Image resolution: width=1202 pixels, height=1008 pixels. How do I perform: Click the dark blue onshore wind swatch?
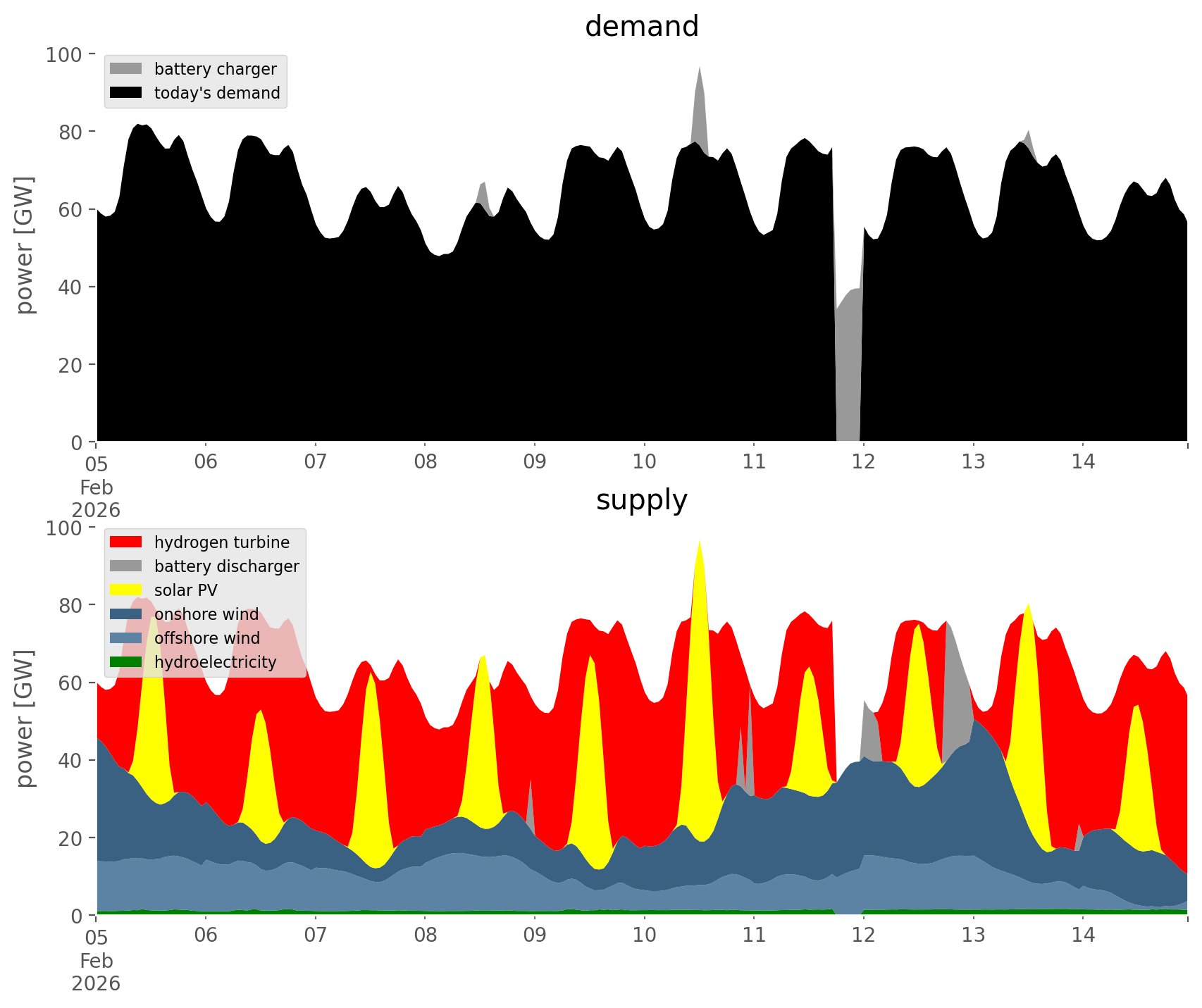(126, 614)
